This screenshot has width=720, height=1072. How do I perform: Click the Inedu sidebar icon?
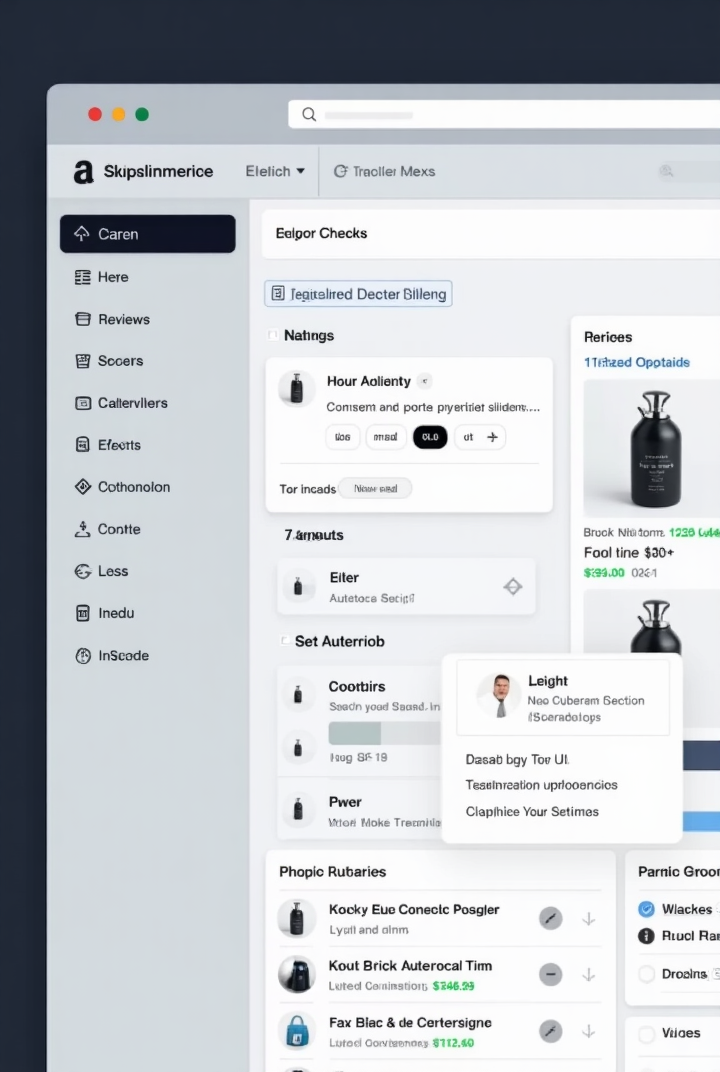[x=83, y=613]
